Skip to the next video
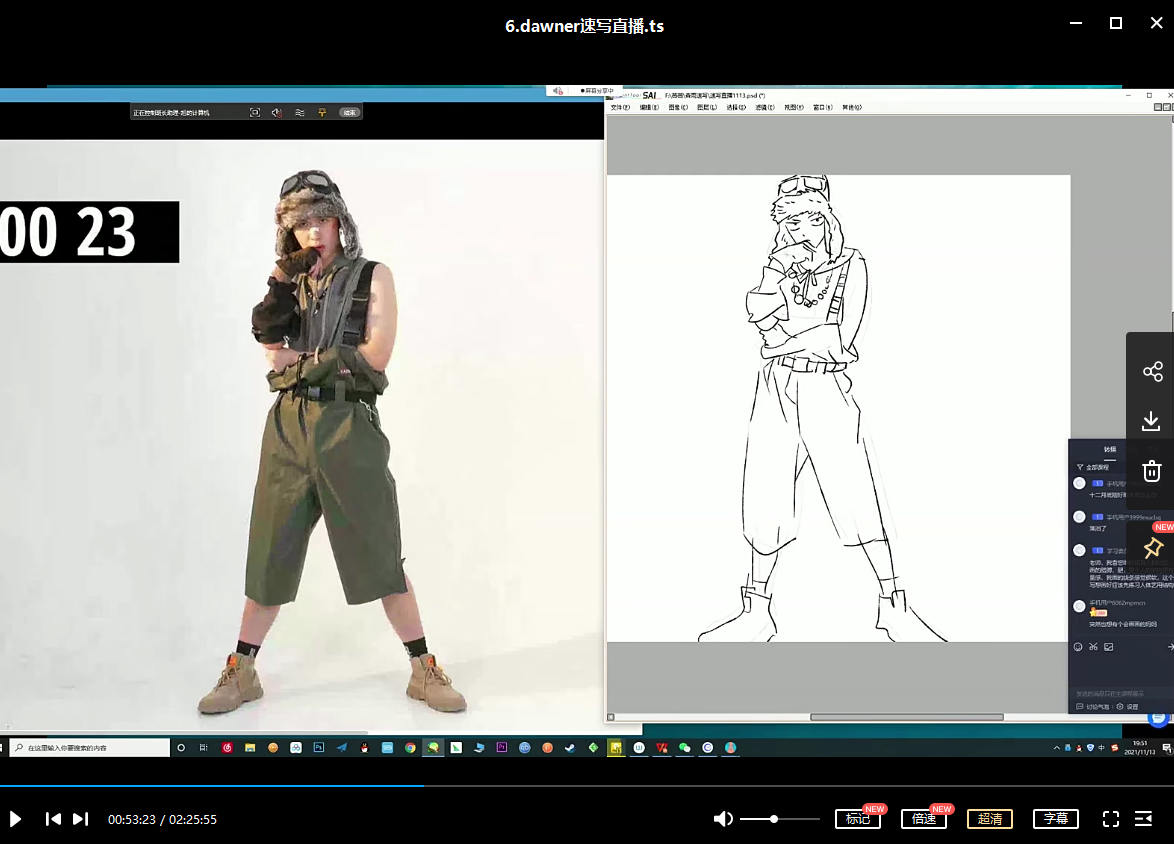Screen dimensions: 1174x844 (x=81, y=819)
